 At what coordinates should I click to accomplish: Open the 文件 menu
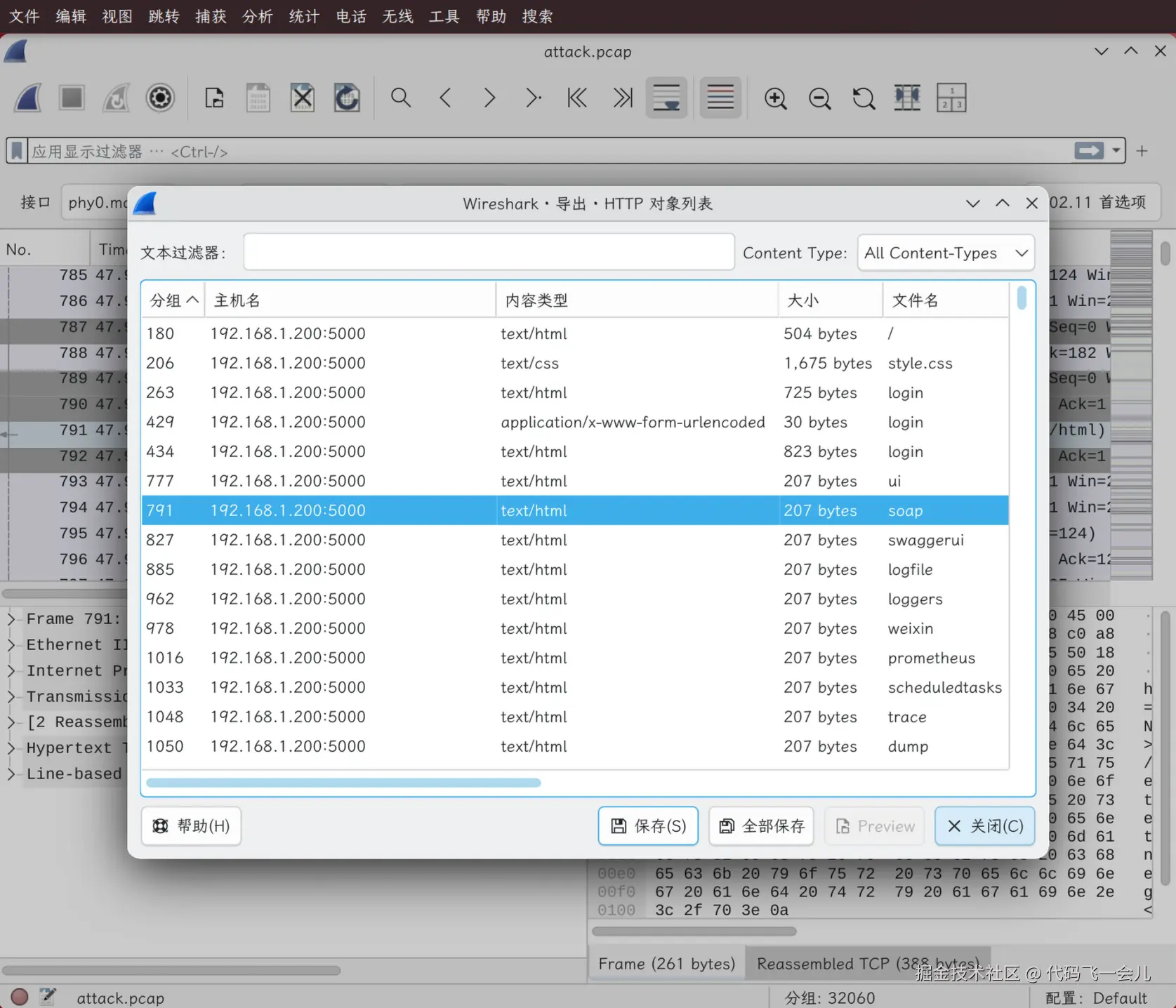(24, 16)
